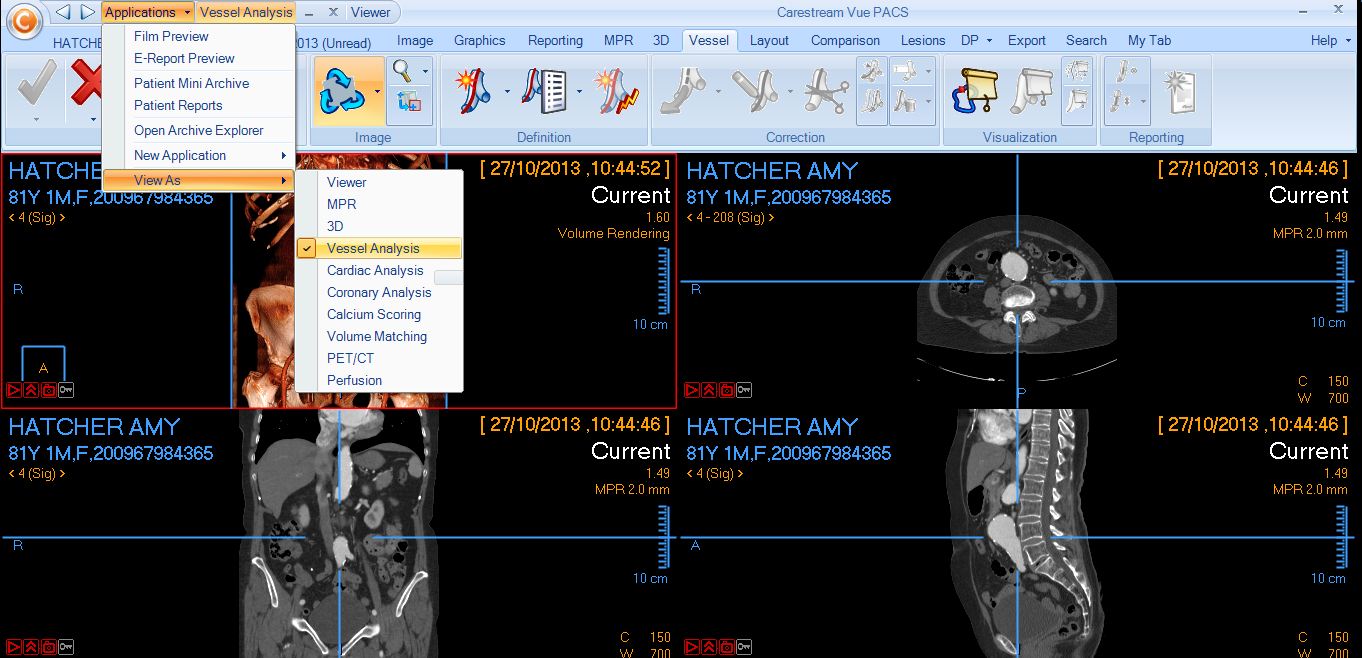Click the red X reject icon
1362x658 pixels.
click(86, 85)
